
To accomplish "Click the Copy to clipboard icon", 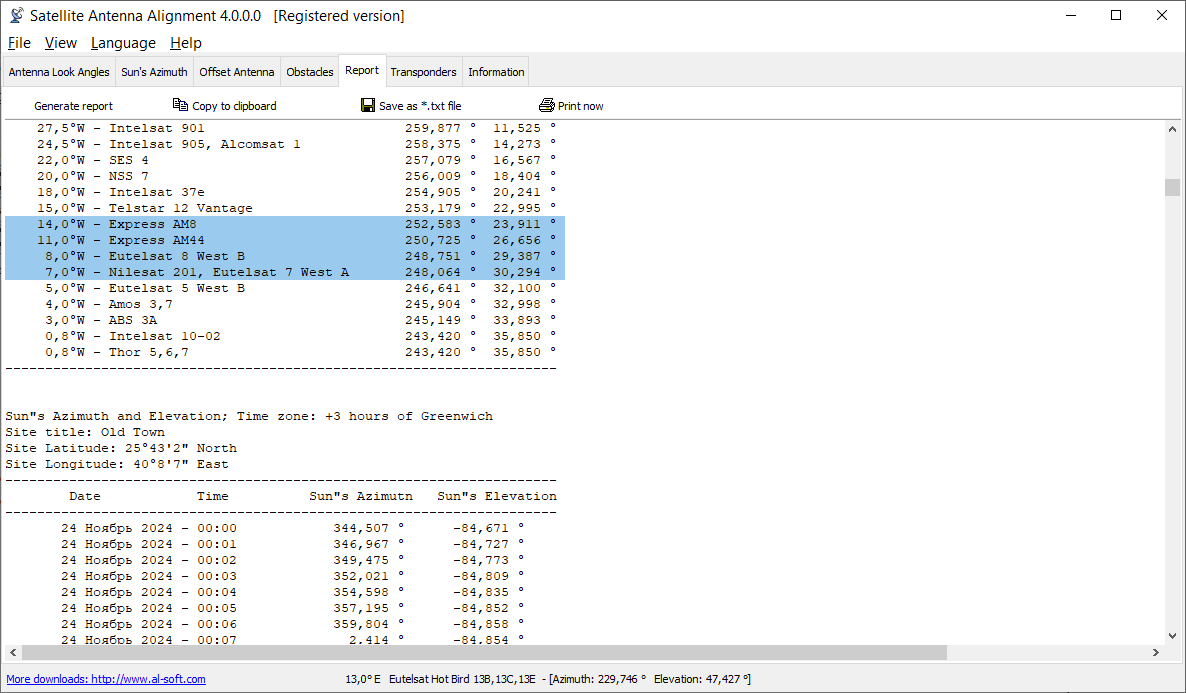I will (180, 105).
